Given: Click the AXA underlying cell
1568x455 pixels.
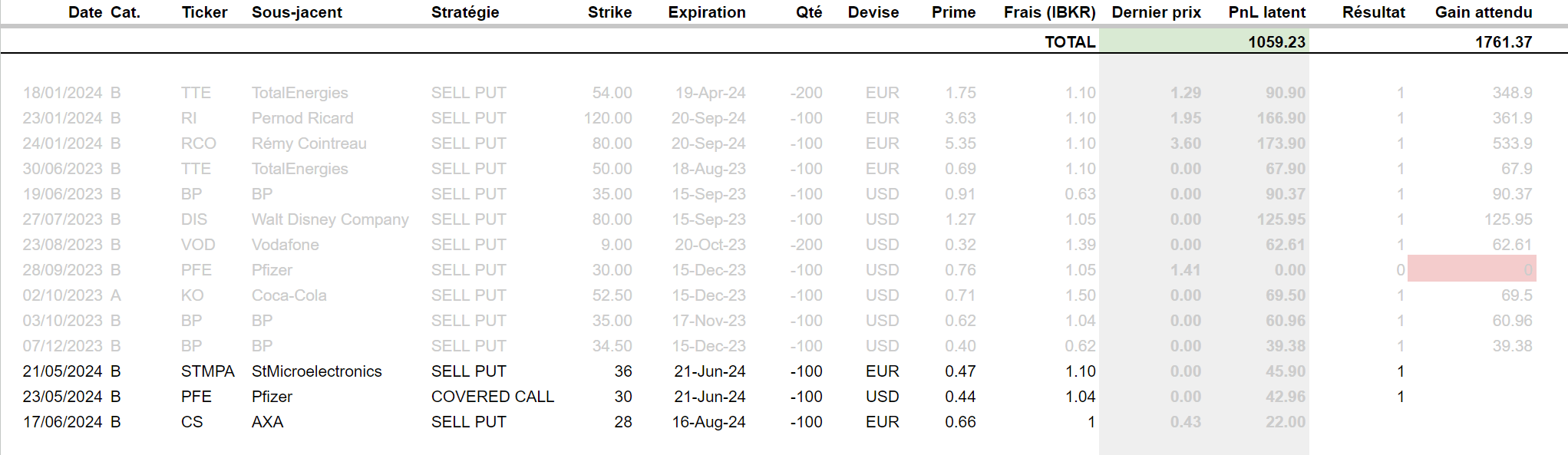Looking at the screenshot, I should 267,422.
